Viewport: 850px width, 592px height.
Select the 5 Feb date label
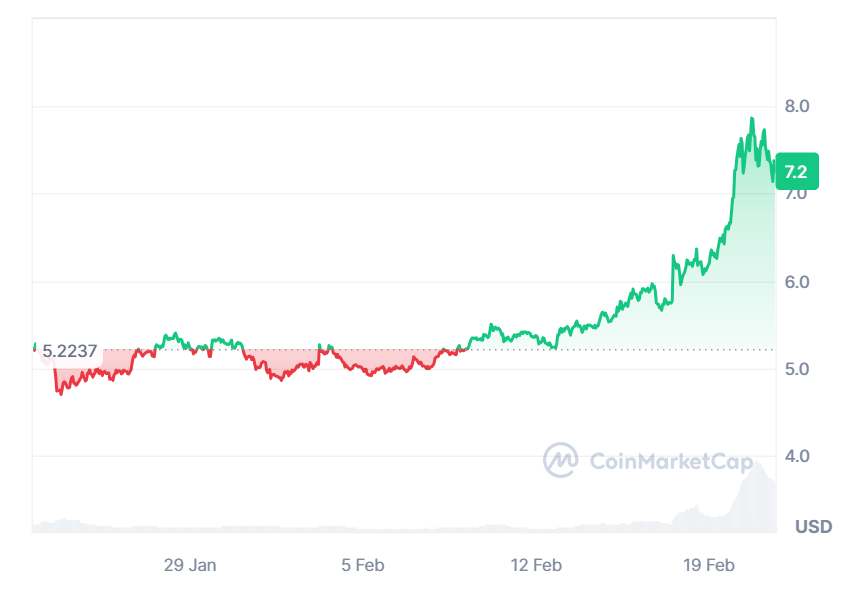pyautogui.click(x=363, y=565)
